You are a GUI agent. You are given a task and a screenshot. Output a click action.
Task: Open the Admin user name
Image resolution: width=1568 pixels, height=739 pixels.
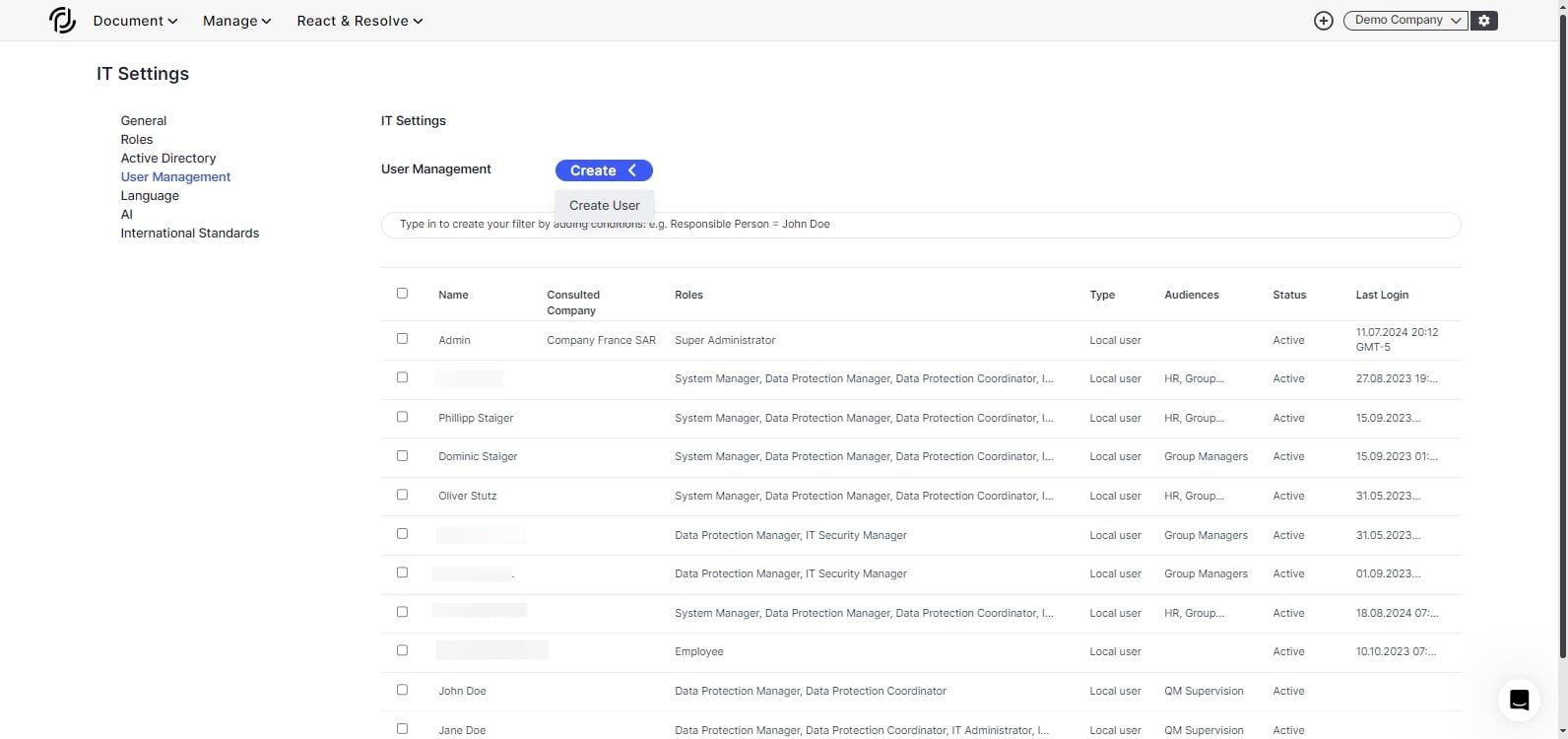[454, 340]
